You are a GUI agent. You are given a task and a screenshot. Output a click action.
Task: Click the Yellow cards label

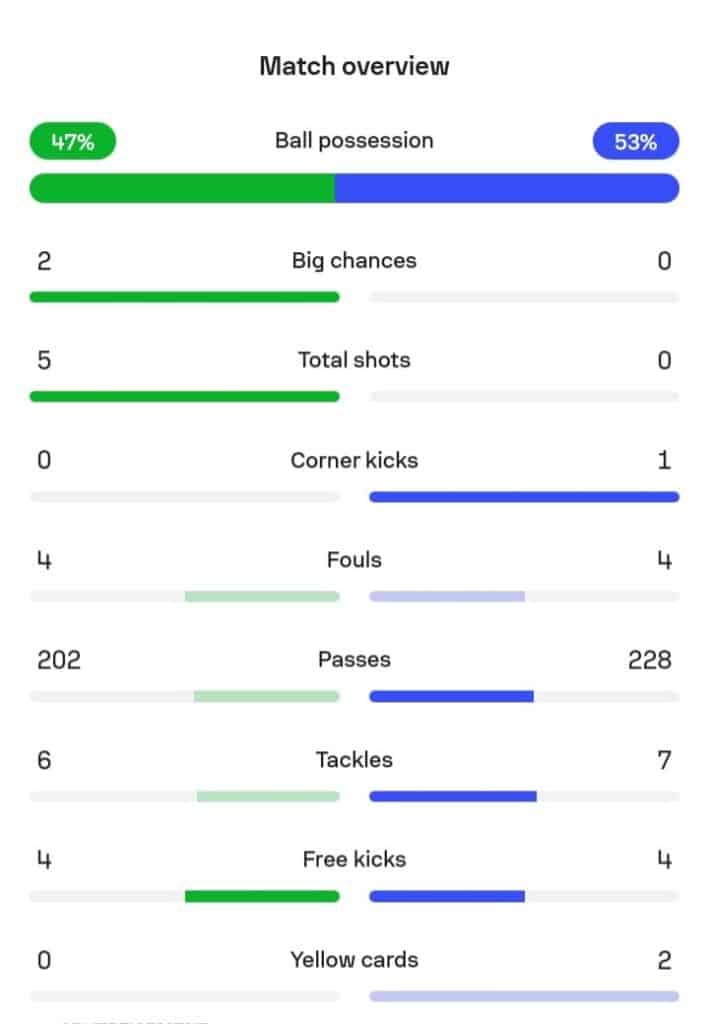pyautogui.click(x=354, y=960)
